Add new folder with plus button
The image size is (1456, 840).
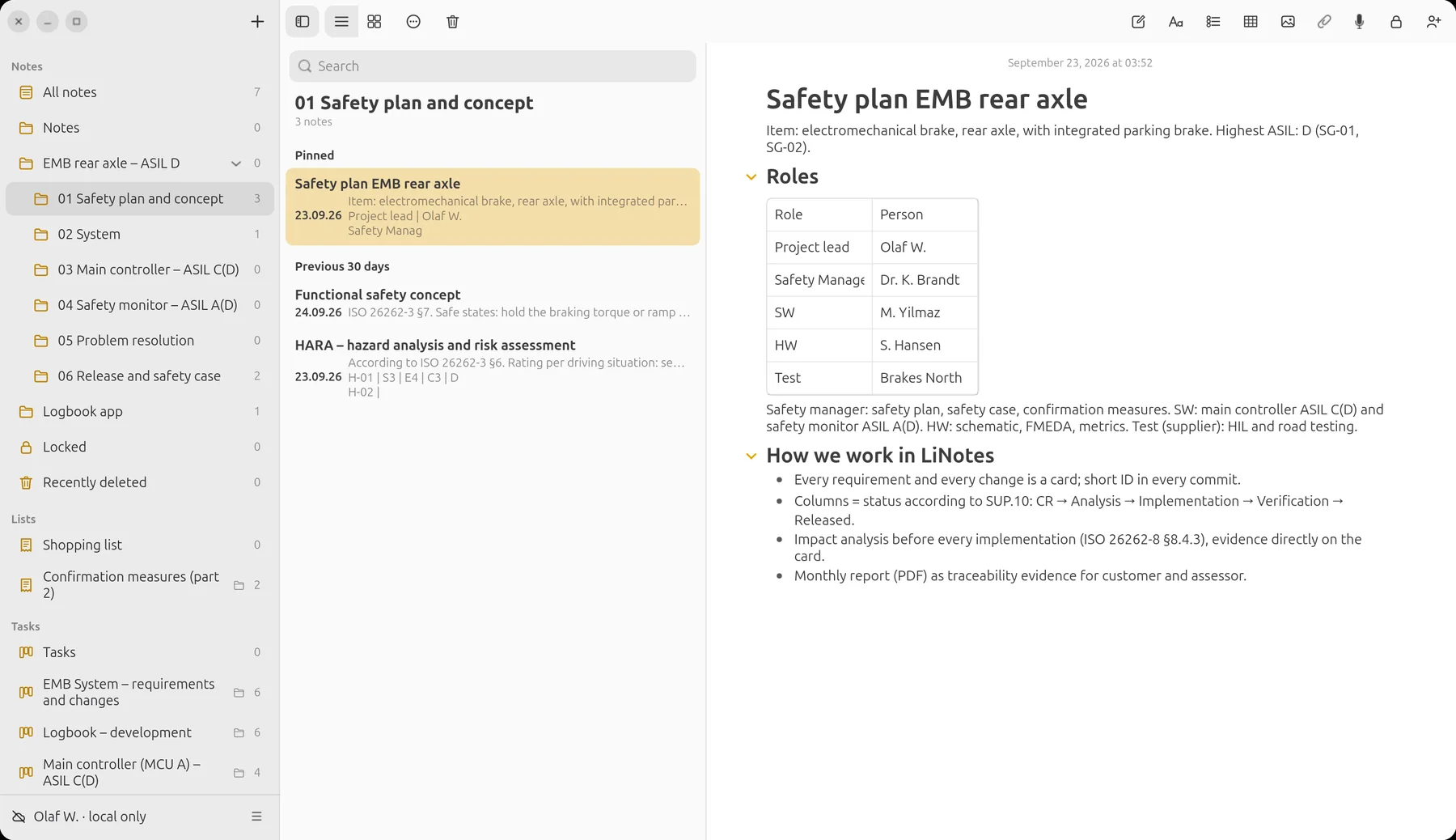pos(257,22)
